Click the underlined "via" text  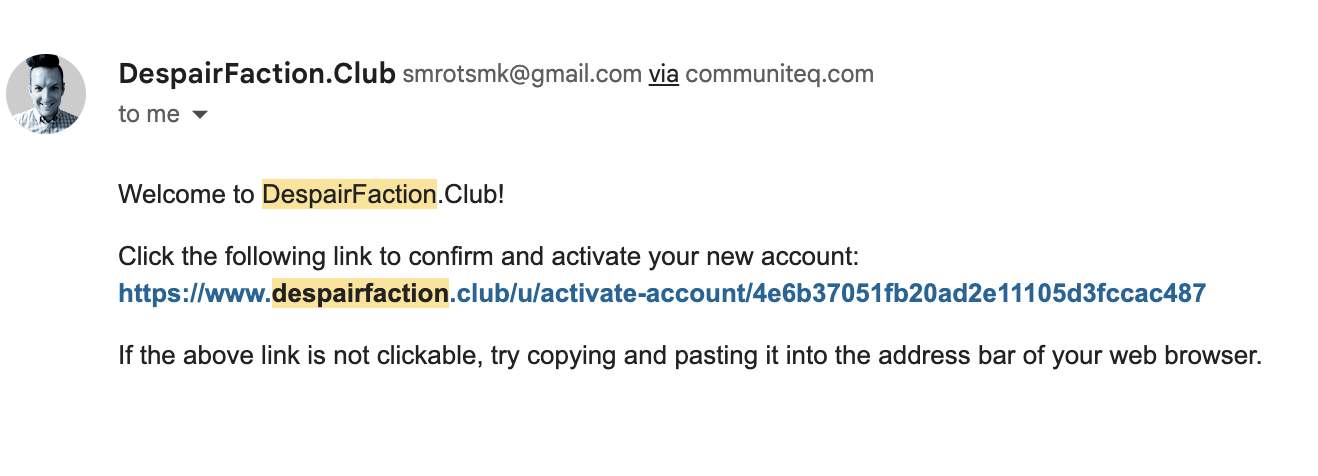point(664,74)
